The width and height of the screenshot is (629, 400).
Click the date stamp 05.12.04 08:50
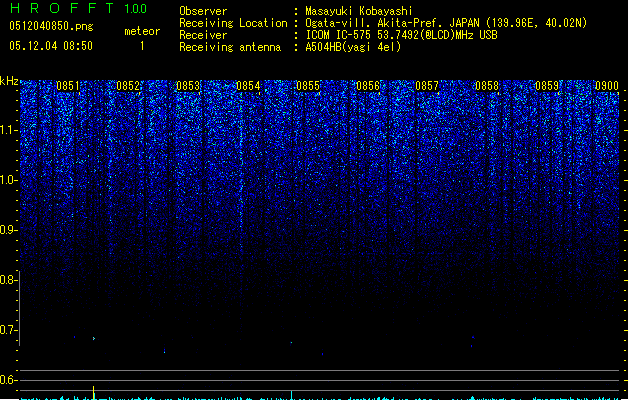[51, 46]
